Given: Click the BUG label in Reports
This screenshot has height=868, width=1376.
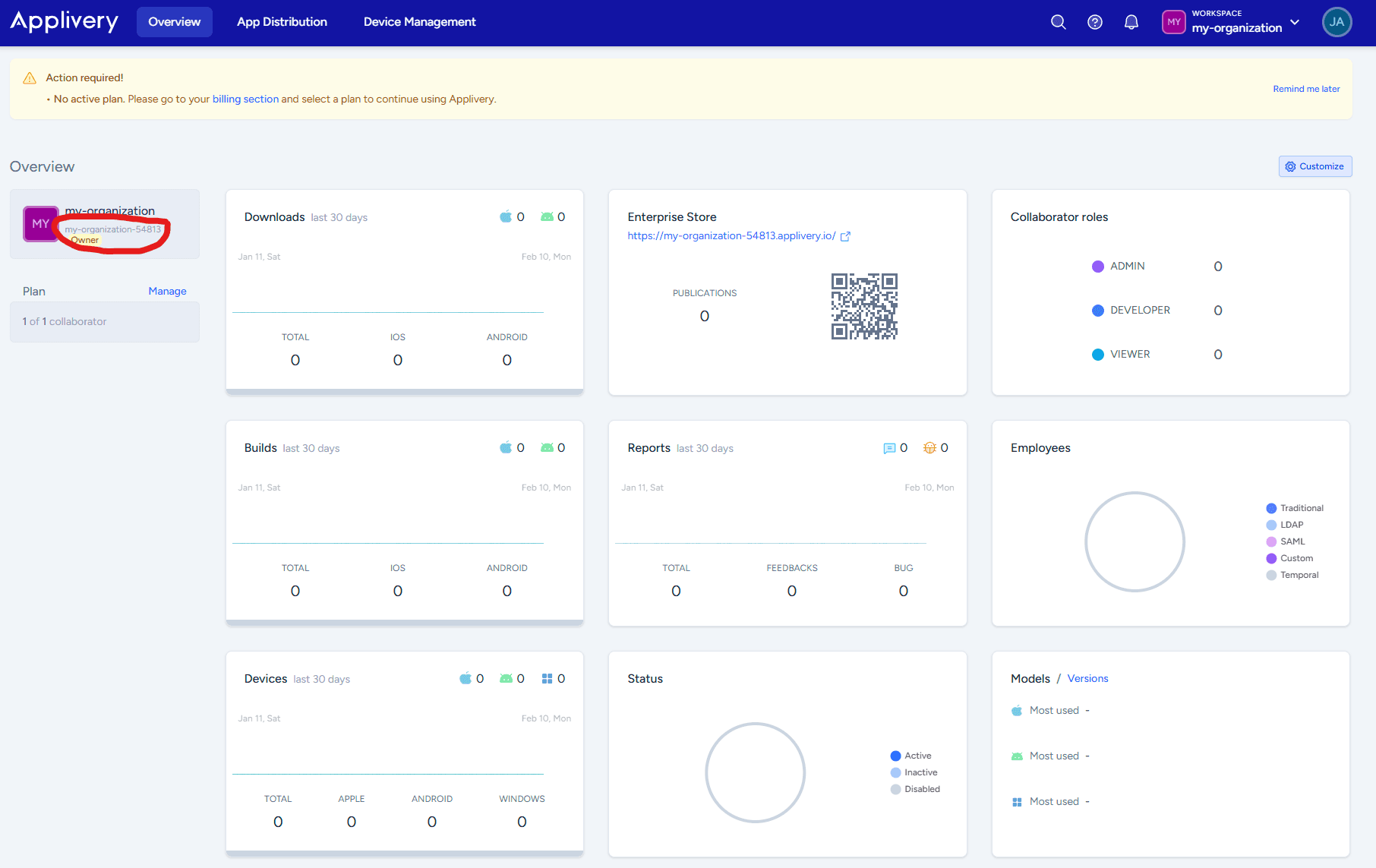Looking at the screenshot, I should coord(904,569).
